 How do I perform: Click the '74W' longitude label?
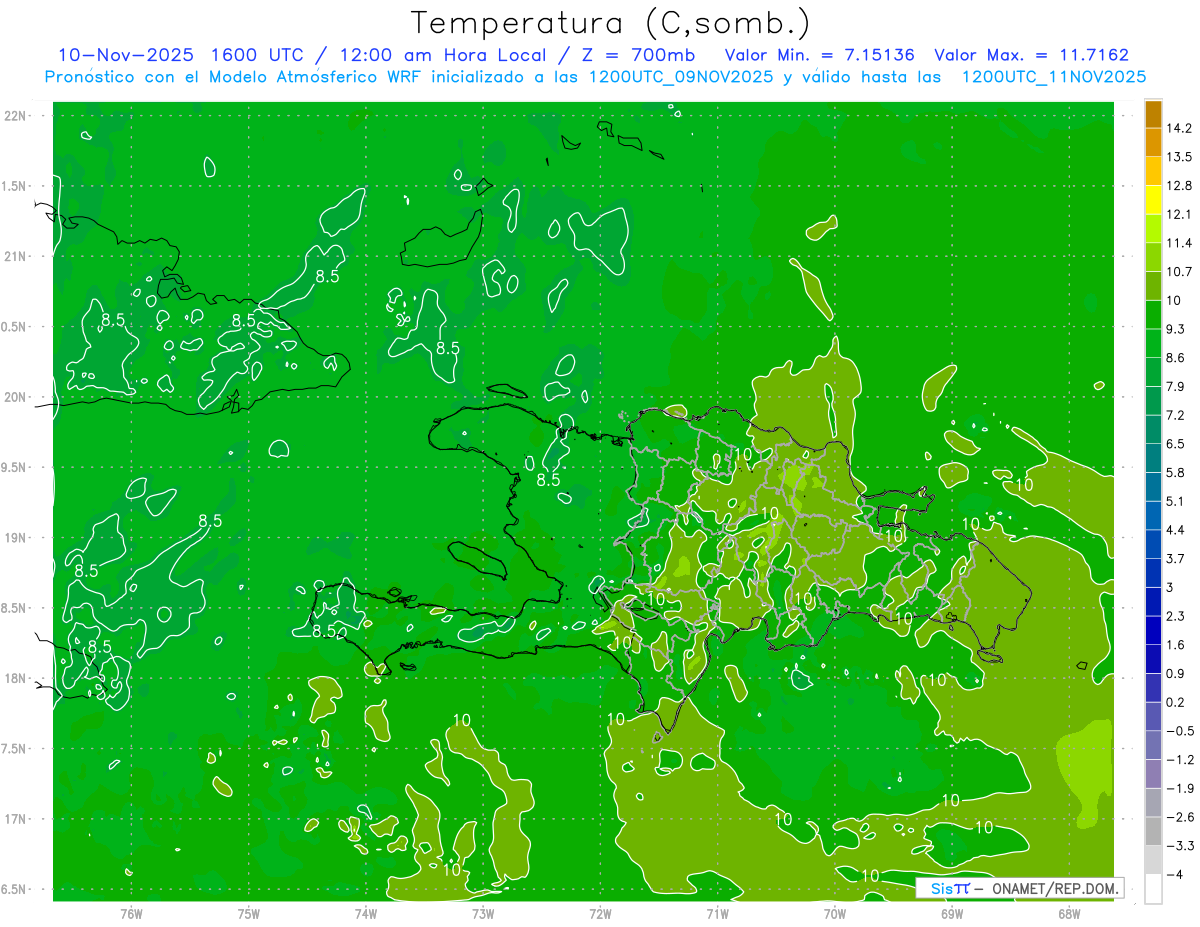pos(366,913)
